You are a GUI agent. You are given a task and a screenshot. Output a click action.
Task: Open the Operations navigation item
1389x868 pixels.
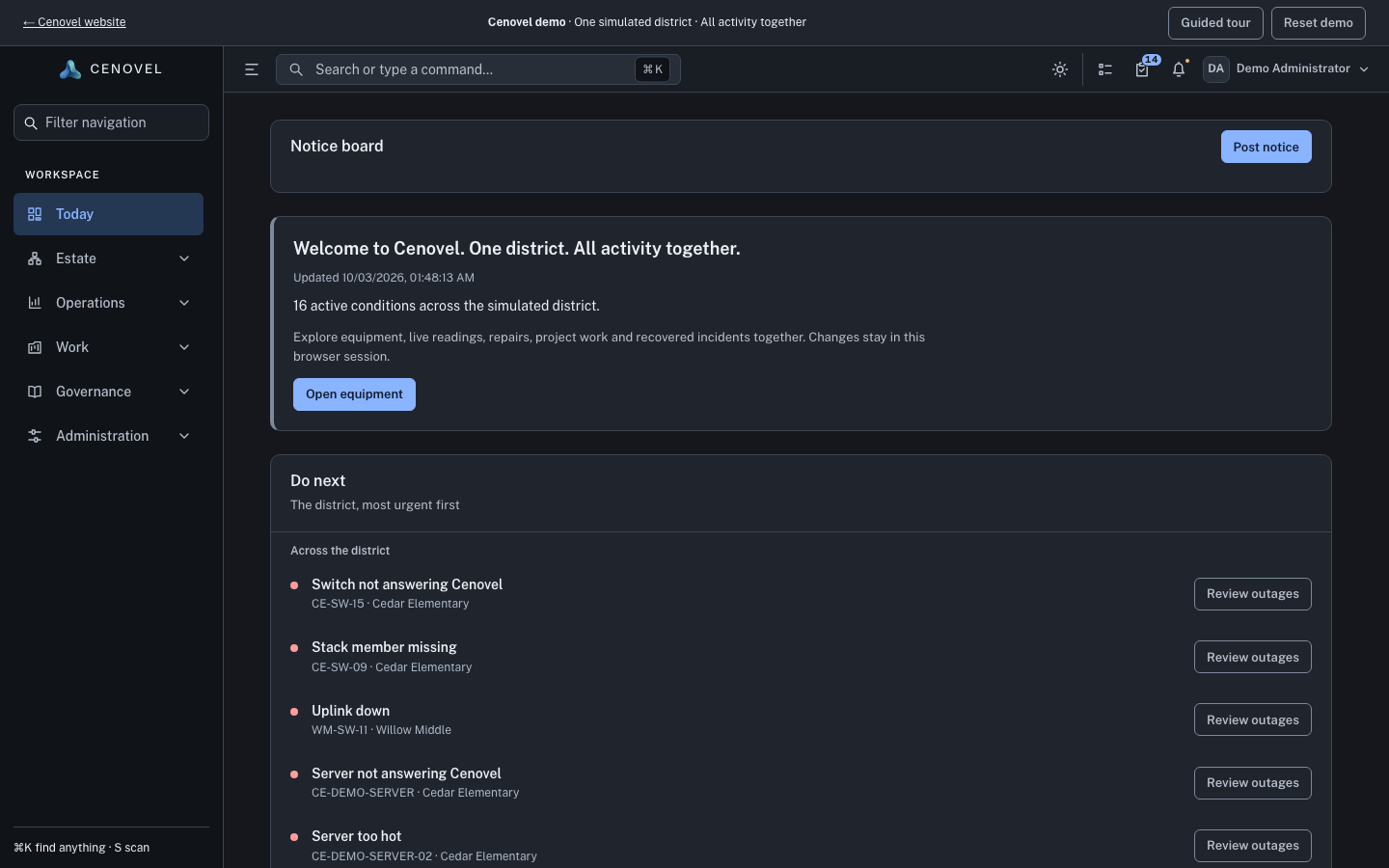click(108, 303)
